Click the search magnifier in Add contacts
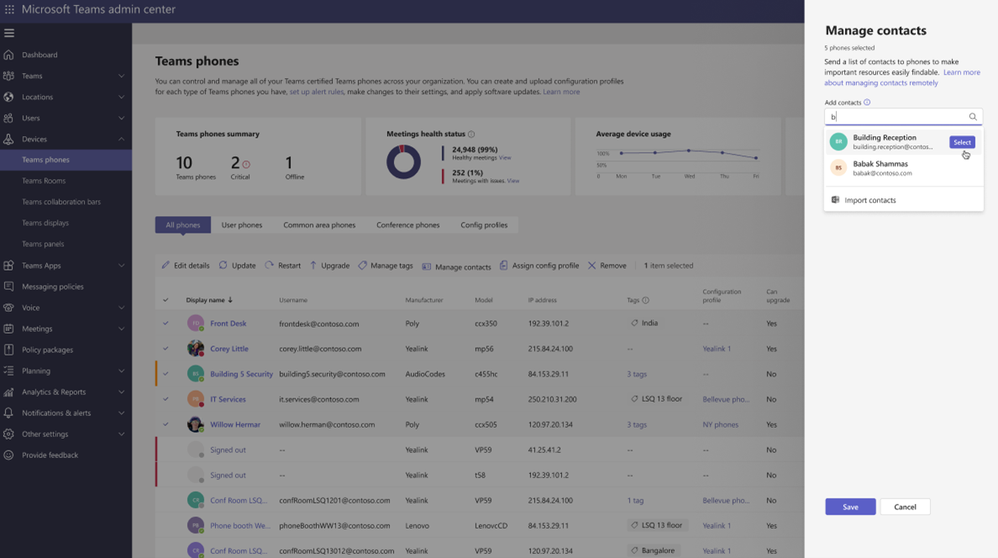 973,116
